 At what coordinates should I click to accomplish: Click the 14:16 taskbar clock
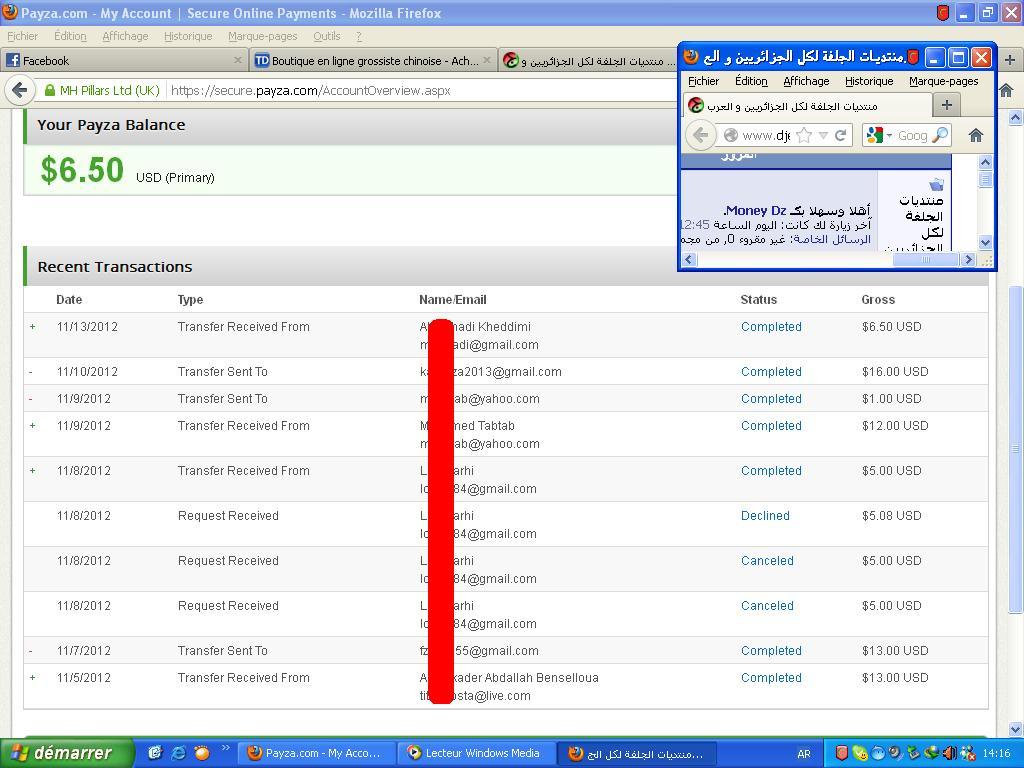click(x=996, y=754)
